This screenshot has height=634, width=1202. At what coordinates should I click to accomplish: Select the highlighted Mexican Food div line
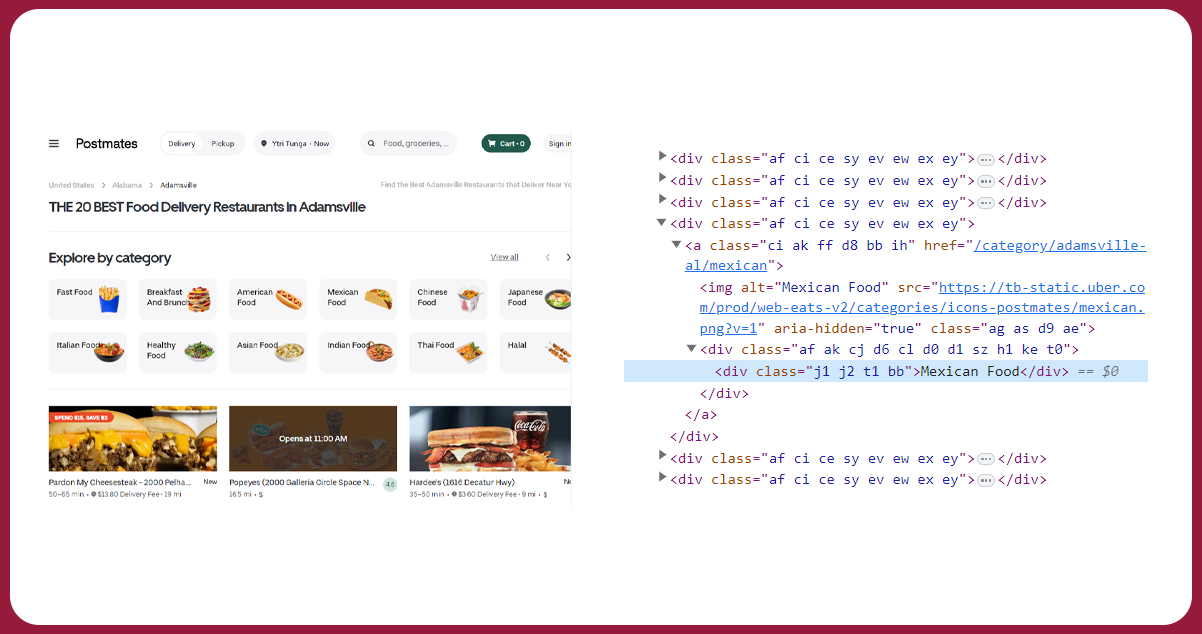click(885, 372)
